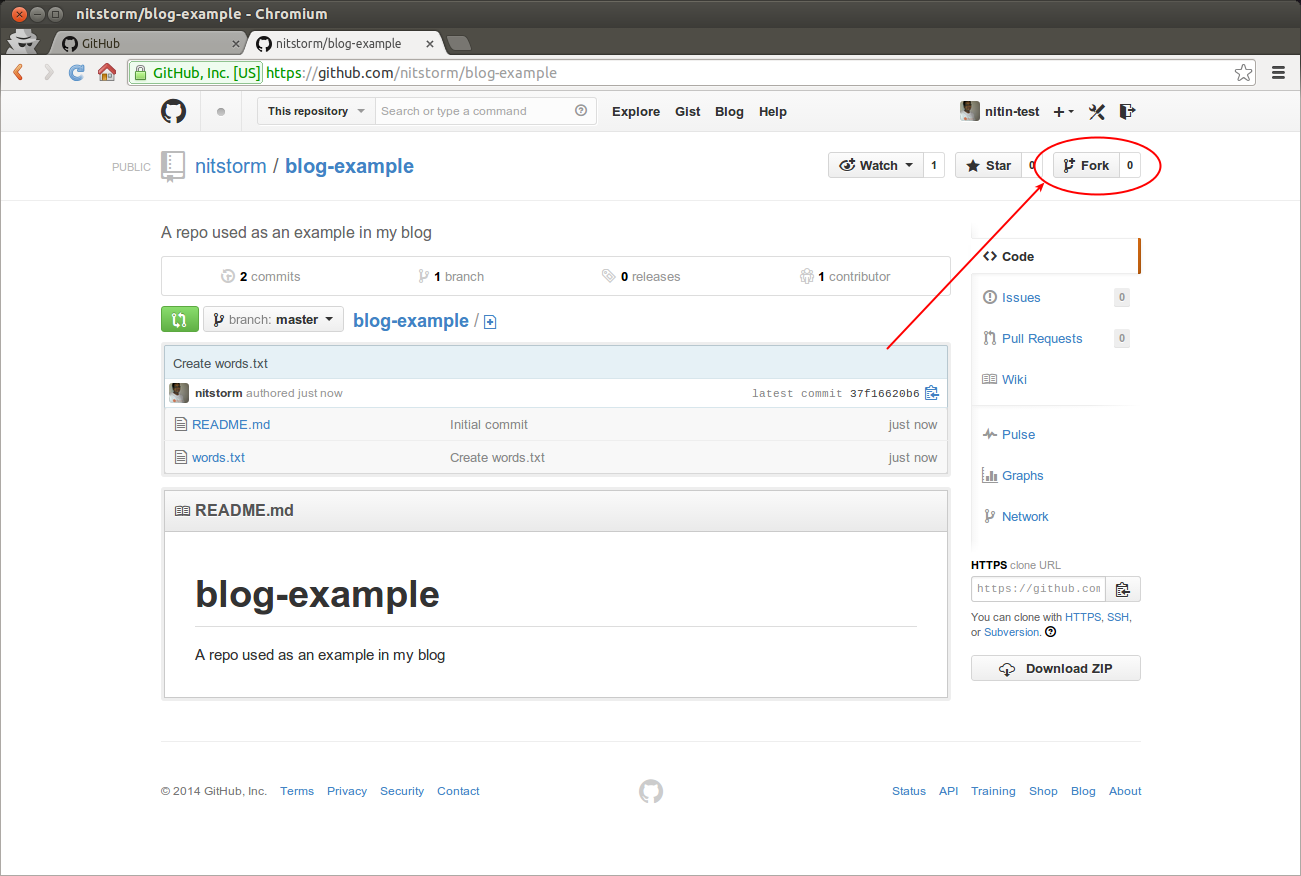
Task: Click the SSH clone option link
Action: point(1118,617)
